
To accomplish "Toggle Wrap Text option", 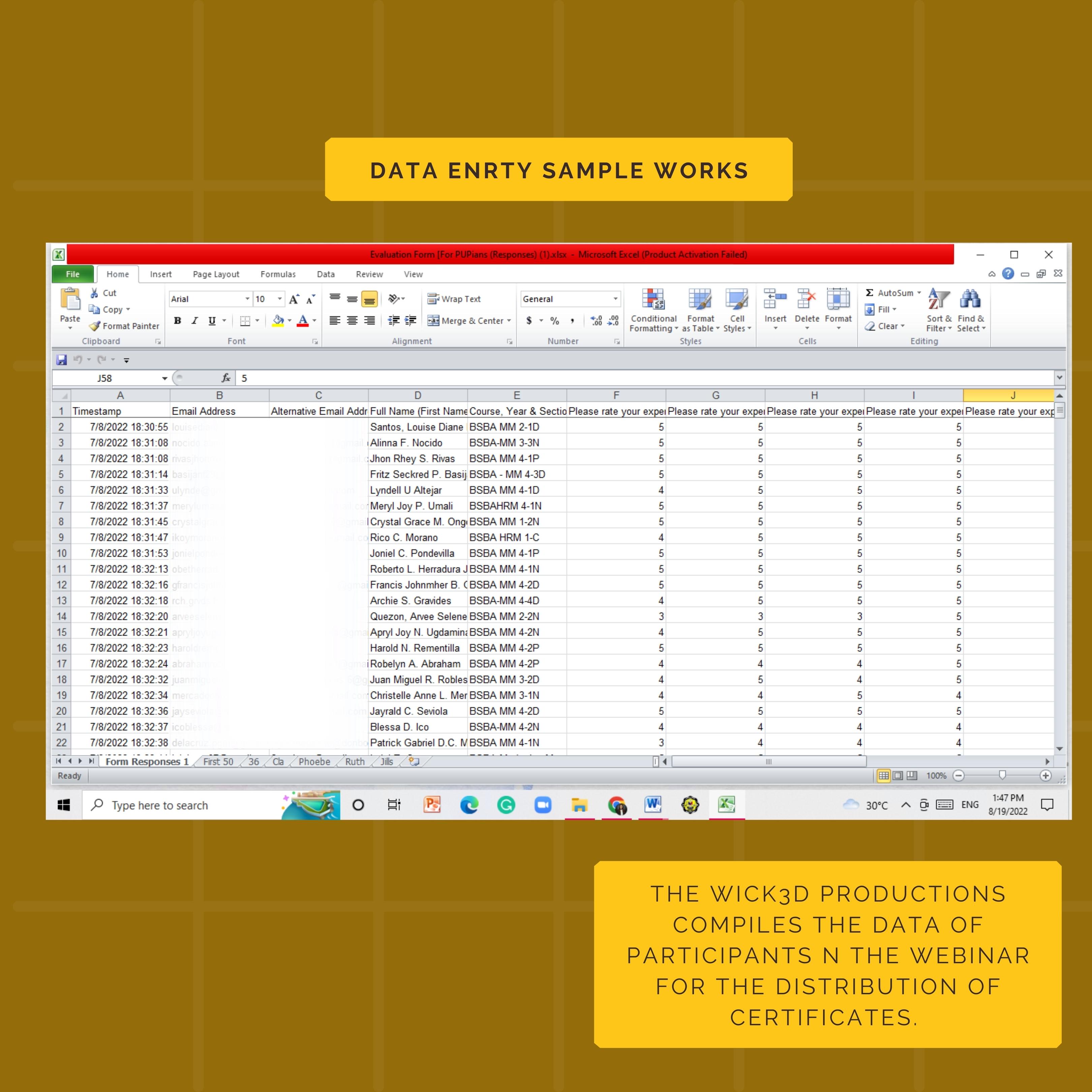I will [x=454, y=299].
